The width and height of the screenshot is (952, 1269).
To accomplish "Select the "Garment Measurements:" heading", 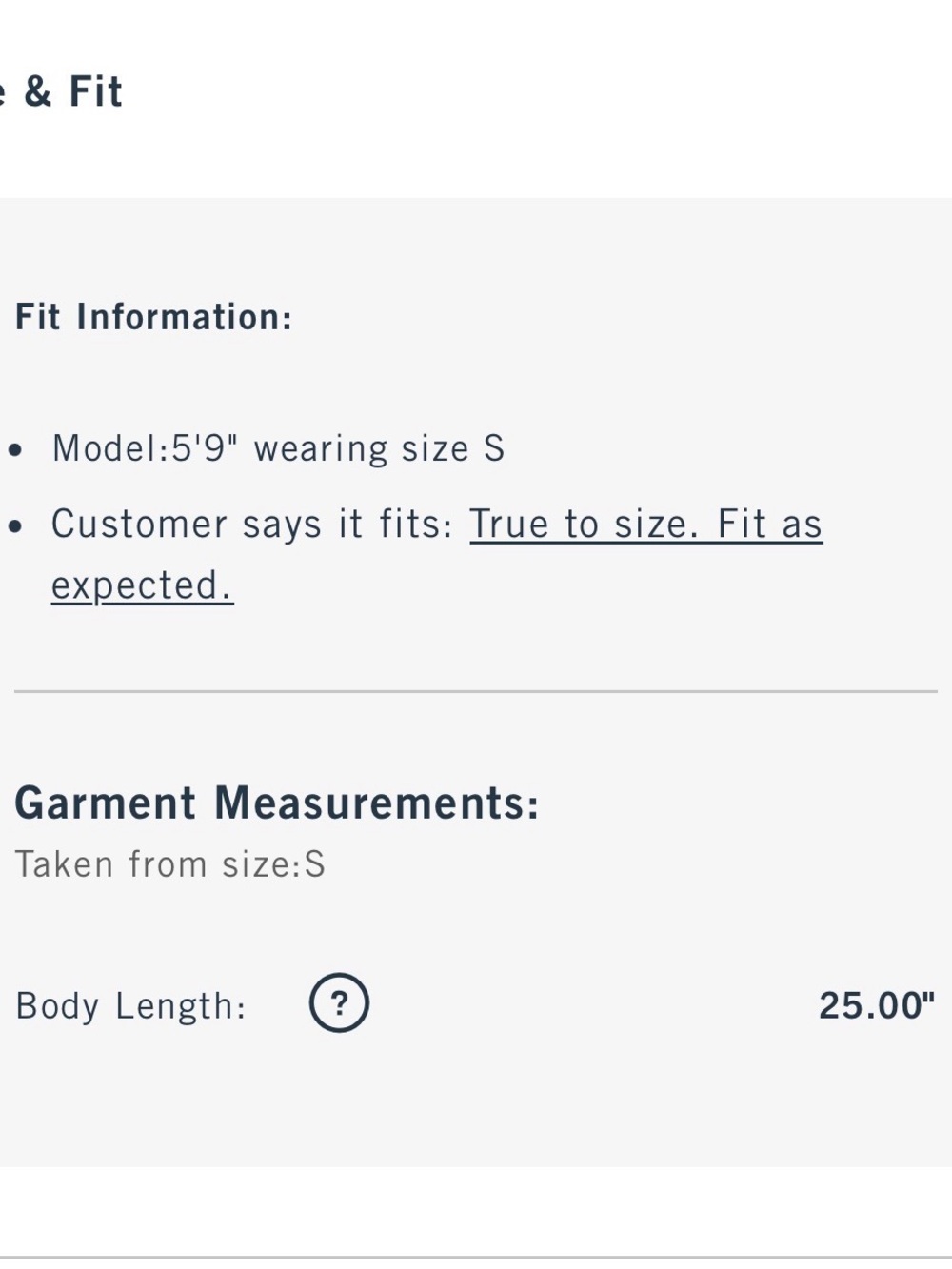I will (x=277, y=803).
